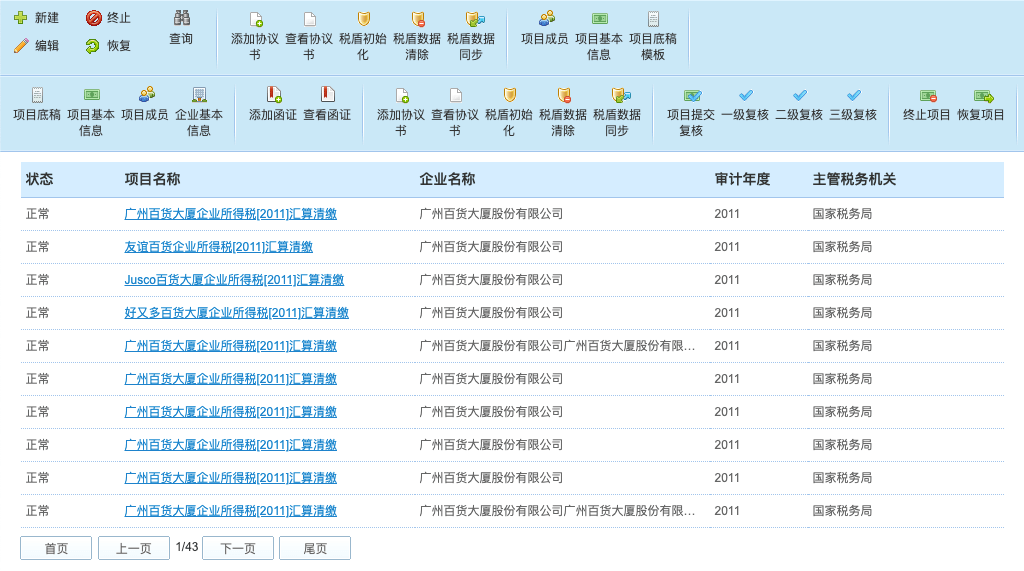1024x571 pixels.
Task: Open the 企业基本信息 icon
Action: pyautogui.click(x=199, y=112)
